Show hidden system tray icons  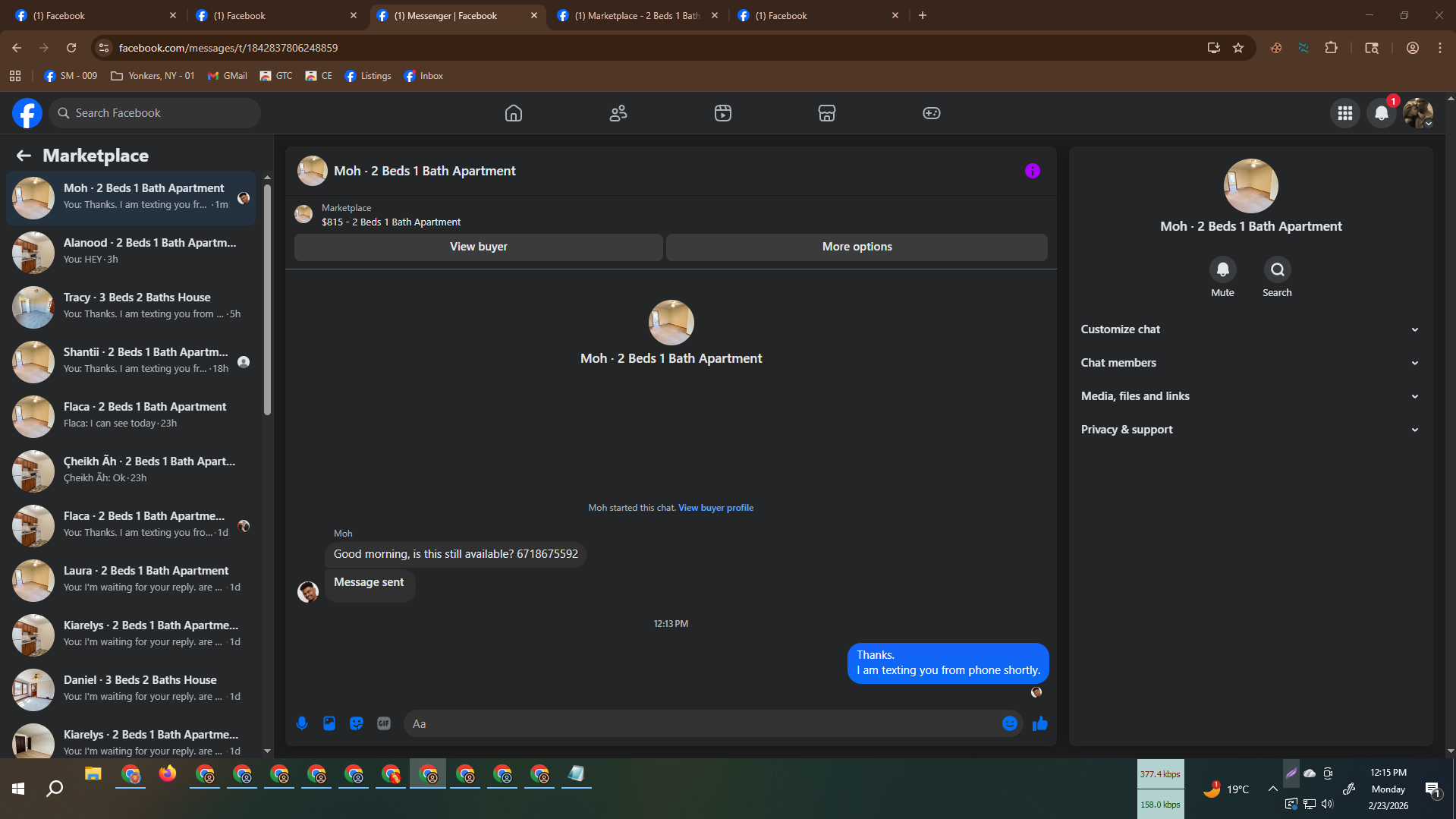click(x=1272, y=789)
